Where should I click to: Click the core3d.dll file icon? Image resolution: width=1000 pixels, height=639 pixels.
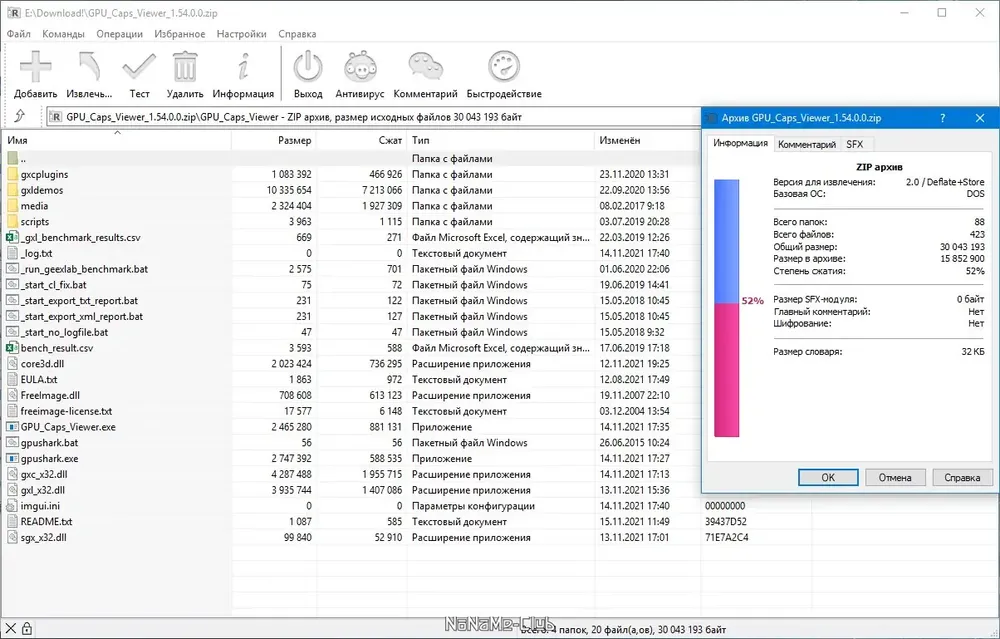point(12,364)
